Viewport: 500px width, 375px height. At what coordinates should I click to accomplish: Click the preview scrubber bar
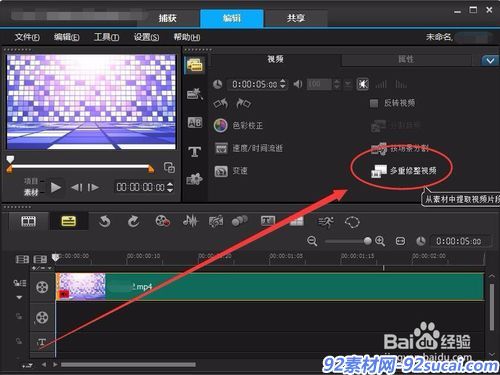[80, 166]
